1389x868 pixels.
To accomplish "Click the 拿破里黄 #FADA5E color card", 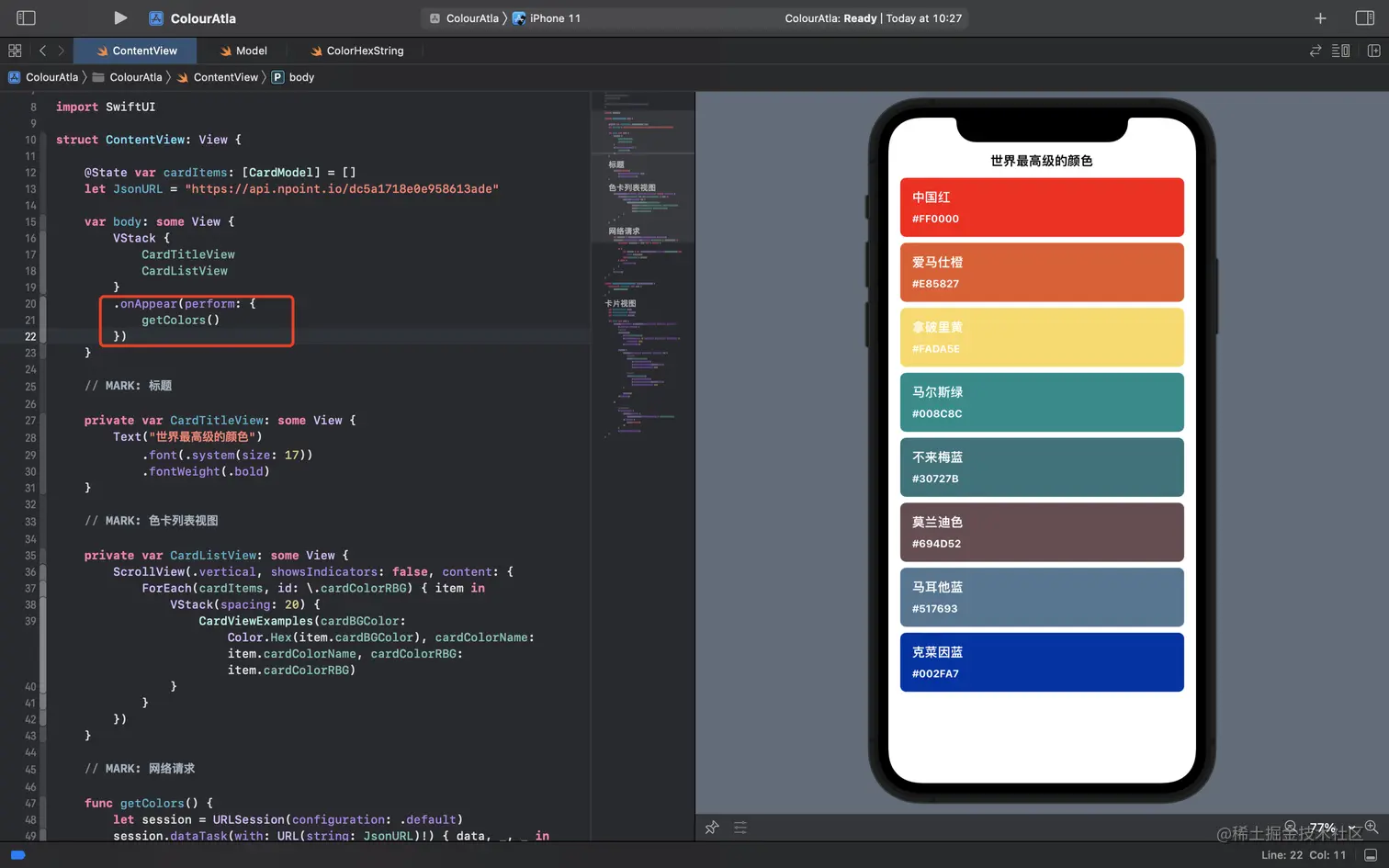I will pyautogui.click(x=1042, y=337).
